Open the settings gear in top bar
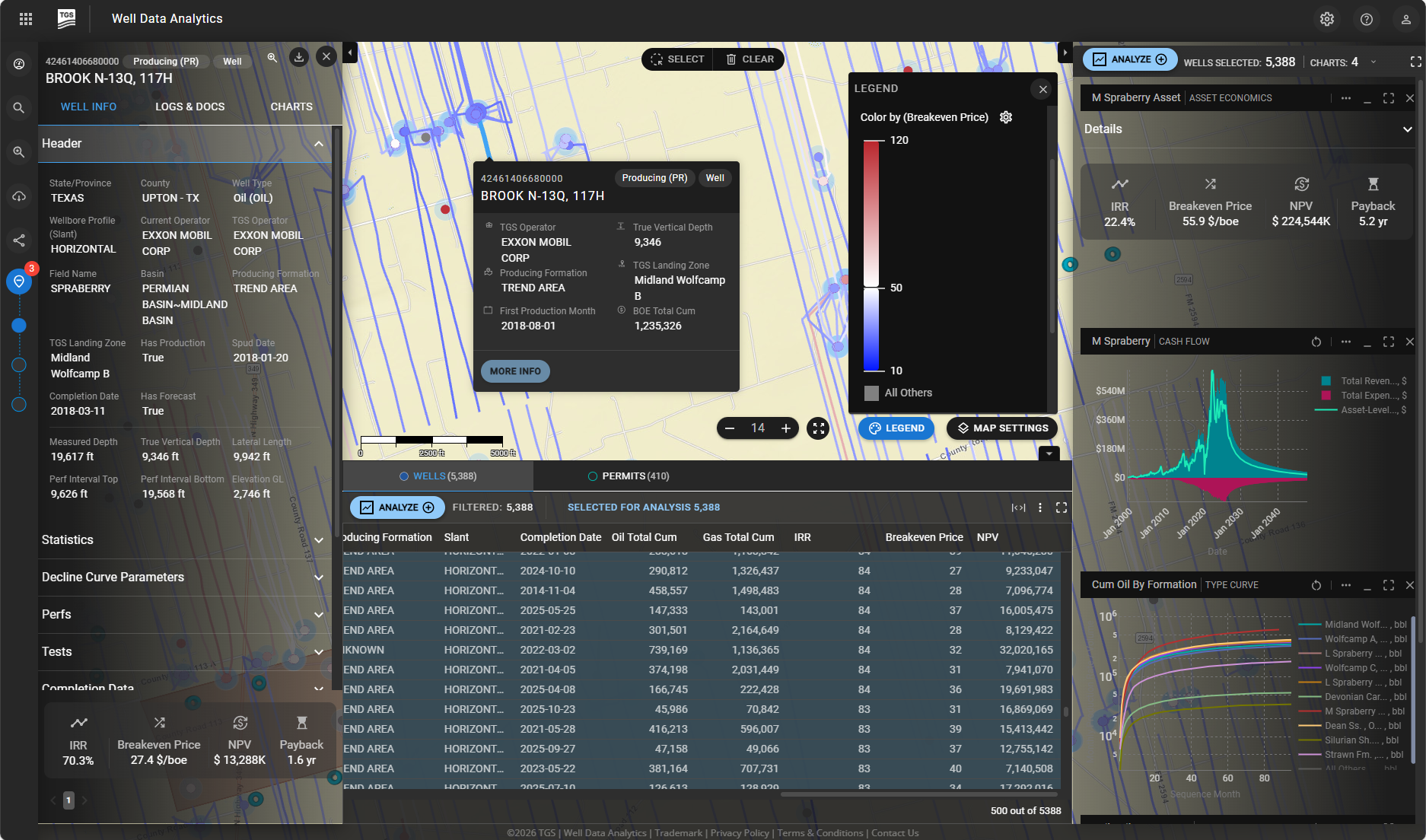This screenshot has height=840, width=1426. coord(1327,19)
